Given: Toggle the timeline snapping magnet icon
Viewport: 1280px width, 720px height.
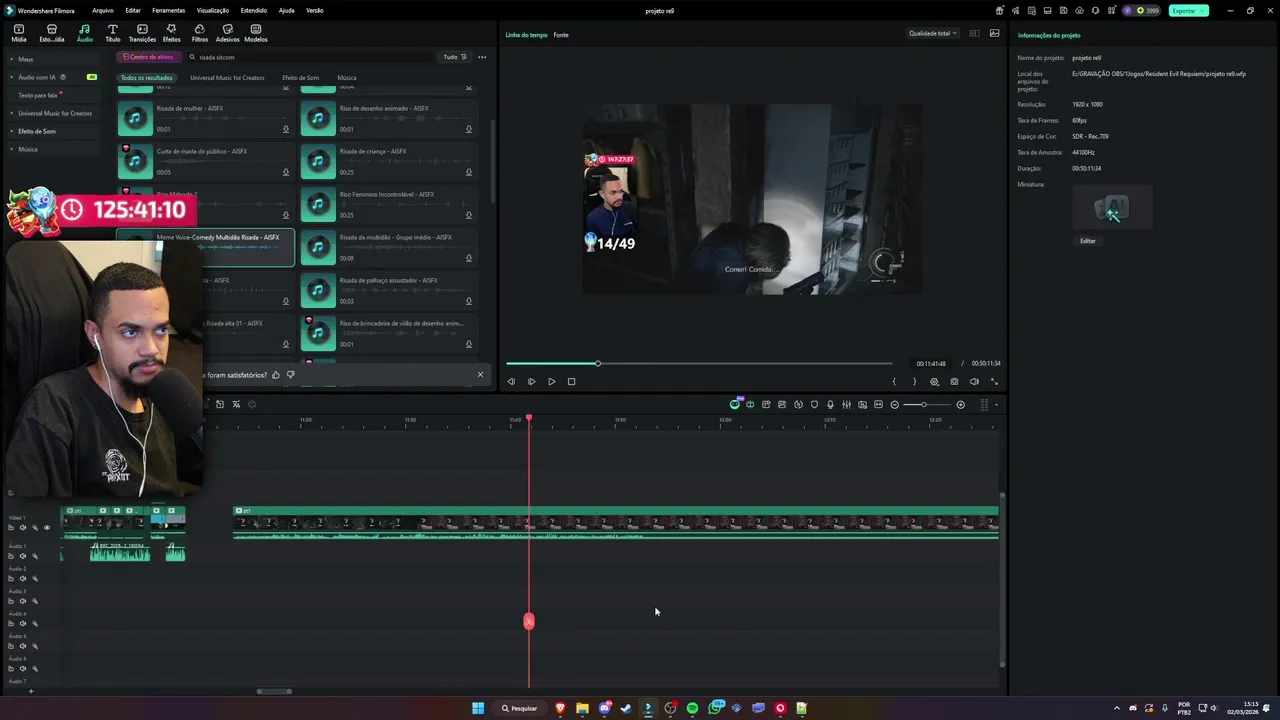Looking at the screenshot, I should tap(750, 405).
